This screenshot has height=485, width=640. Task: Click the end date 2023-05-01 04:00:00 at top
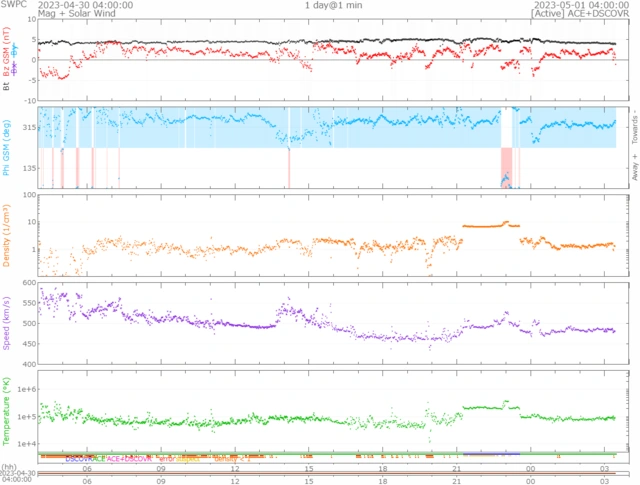[x=582, y=5]
